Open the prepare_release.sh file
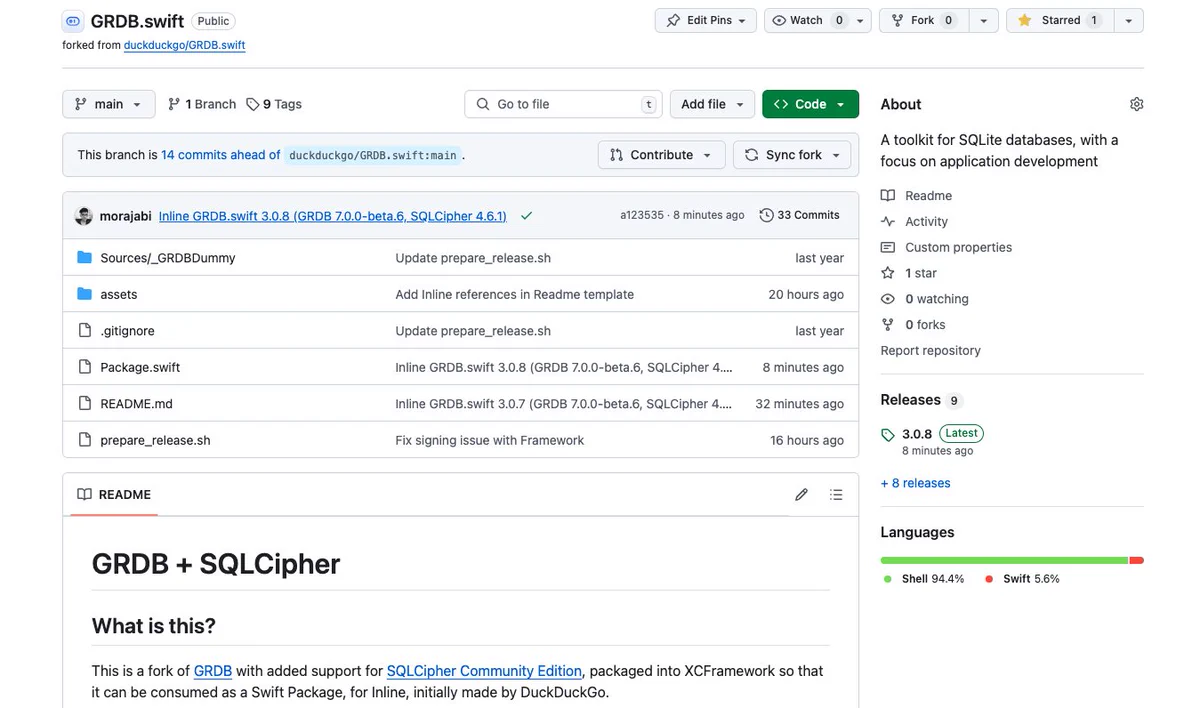 155,440
